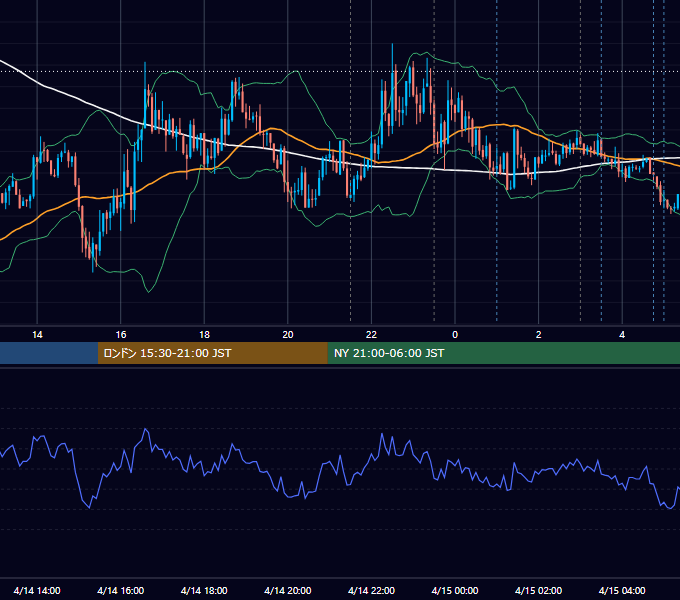
Task: Click the 4/14 22:00 date label
Action: pyautogui.click(x=372, y=590)
